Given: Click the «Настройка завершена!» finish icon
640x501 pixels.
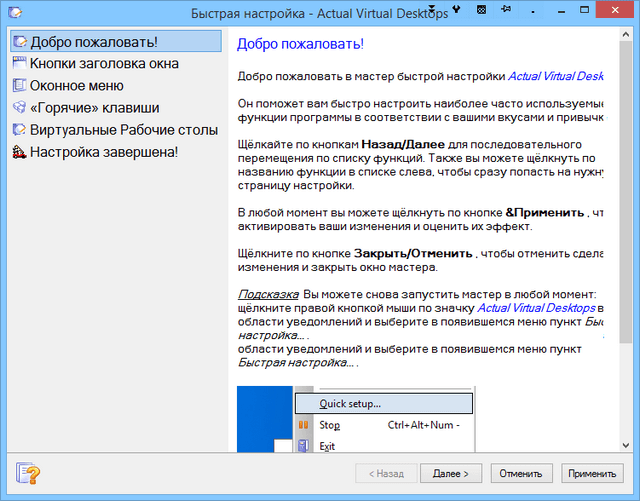Looking at the screenshot, I should (x=19, y=152).
